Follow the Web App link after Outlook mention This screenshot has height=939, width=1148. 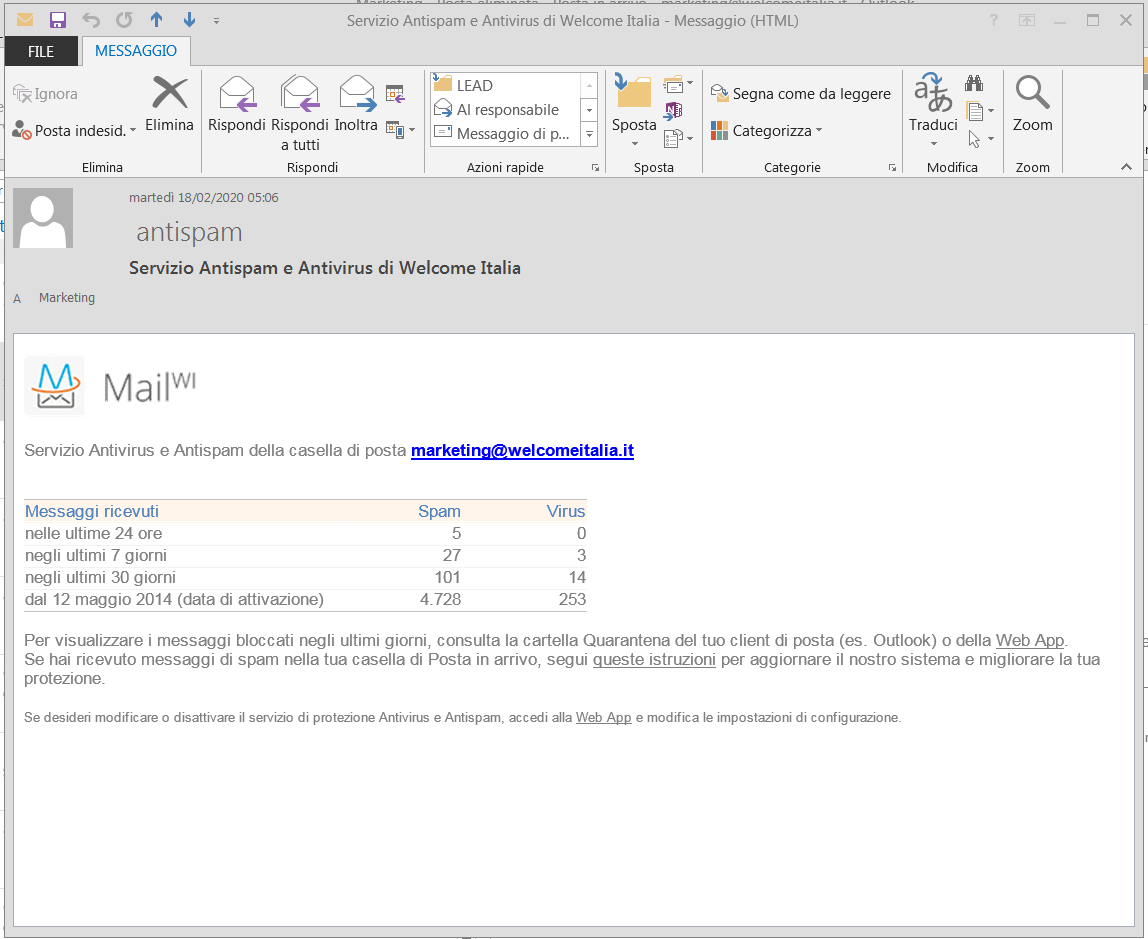tap(1029, 640)
